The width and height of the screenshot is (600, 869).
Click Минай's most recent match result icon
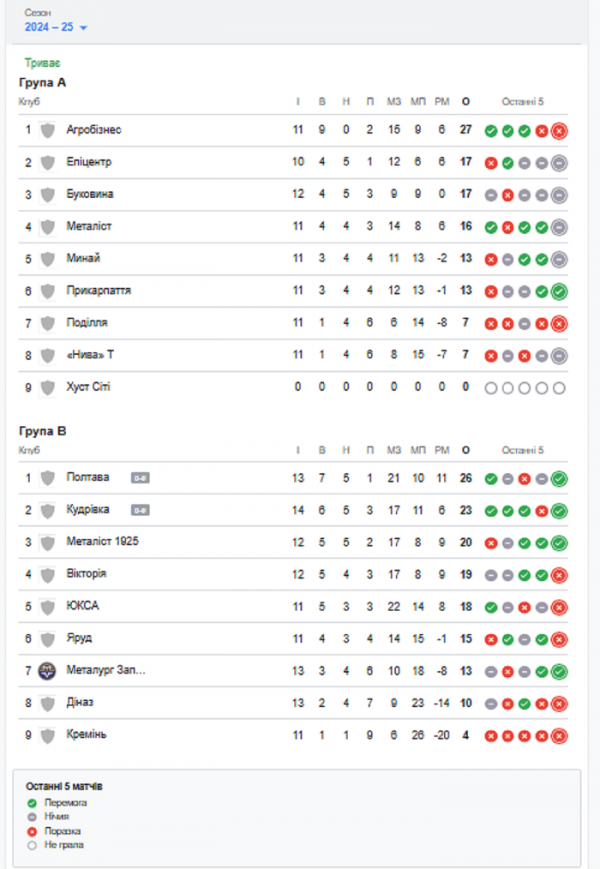[x=559, y=259]
